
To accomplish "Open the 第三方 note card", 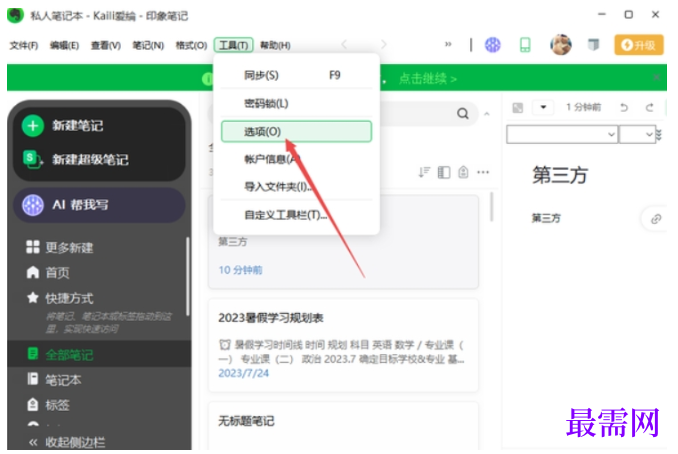I will 343,242.
